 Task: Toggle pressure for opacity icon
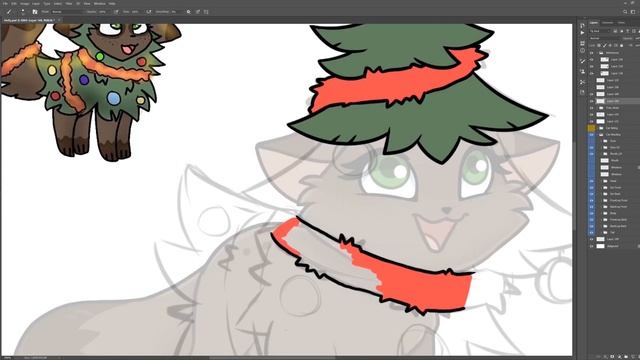point(116,12)
